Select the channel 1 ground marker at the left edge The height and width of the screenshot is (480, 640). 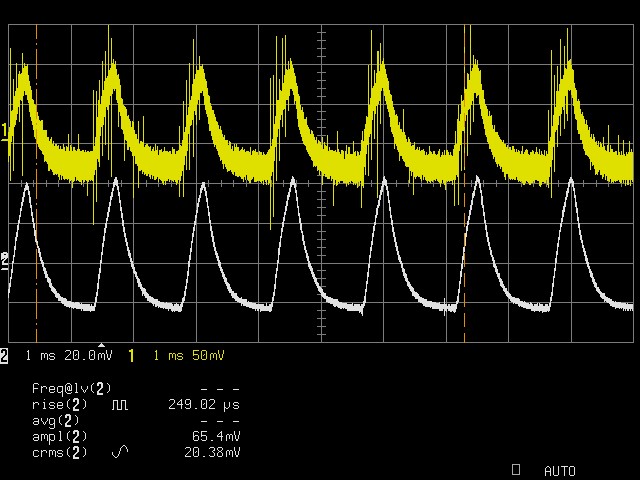[x=4, y=133]
